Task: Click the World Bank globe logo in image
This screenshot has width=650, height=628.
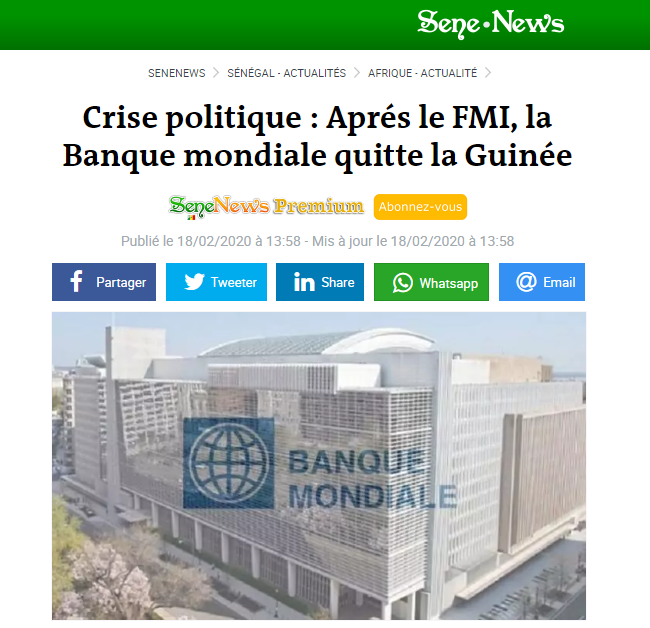Action: (228, 463)
